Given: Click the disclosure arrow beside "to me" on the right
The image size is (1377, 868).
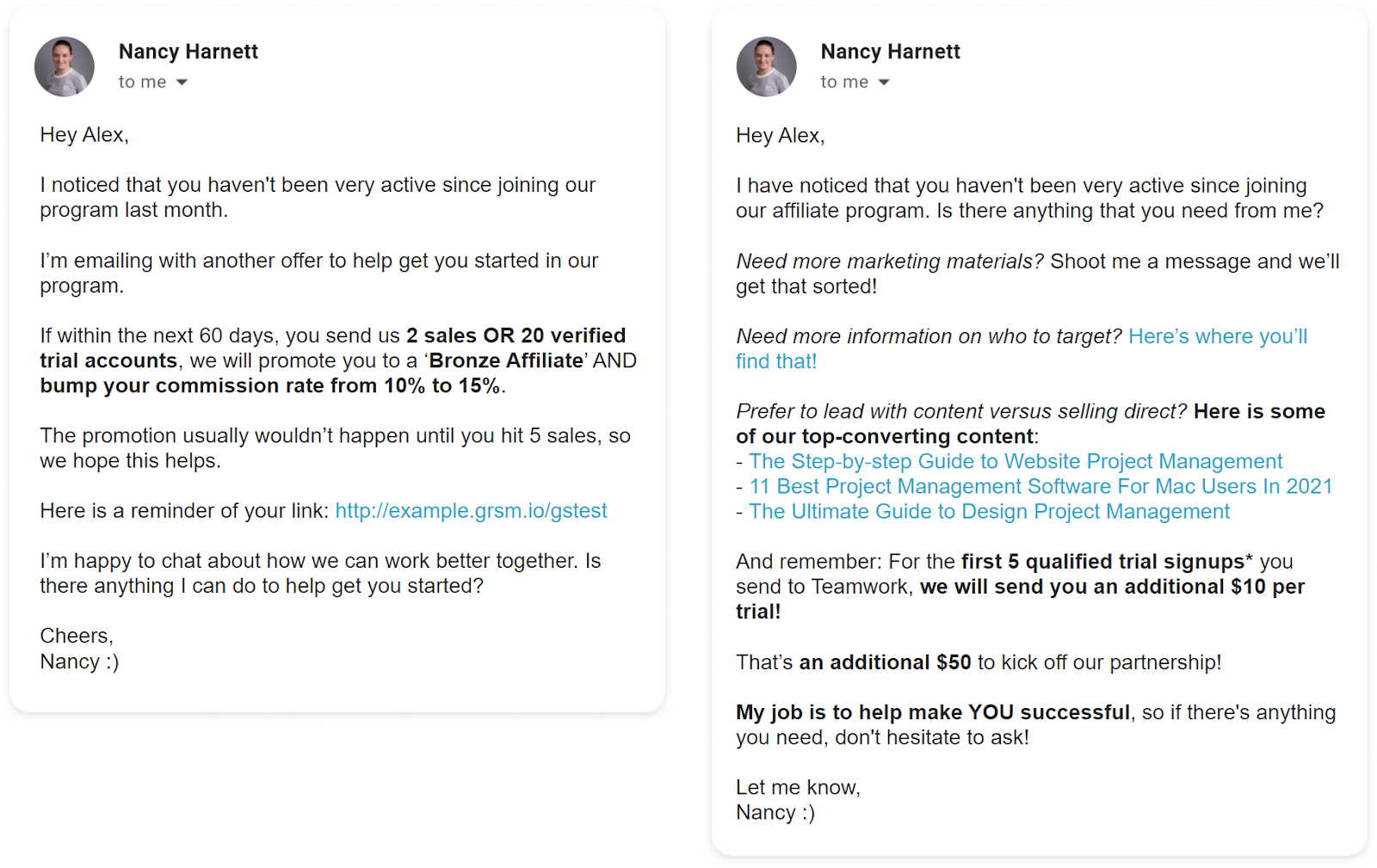Looking at the screenshot, I should (x=884, y=82).
